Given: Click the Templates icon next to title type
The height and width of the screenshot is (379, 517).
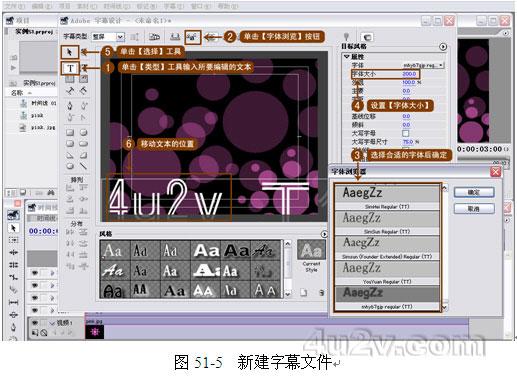Looking at the screenshot, I should 154,37.
